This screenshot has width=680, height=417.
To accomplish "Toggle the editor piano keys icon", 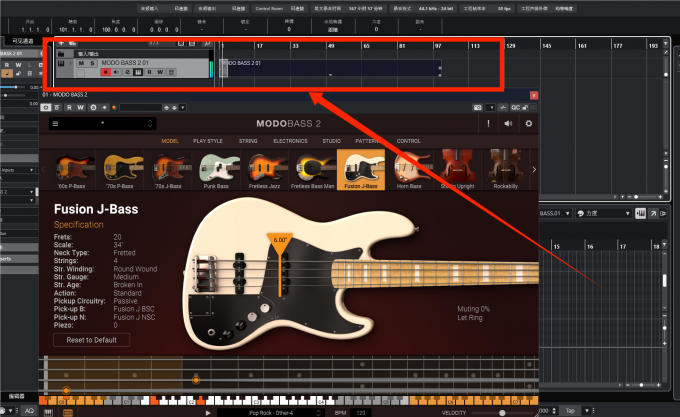I will click(x=641, y=213).
